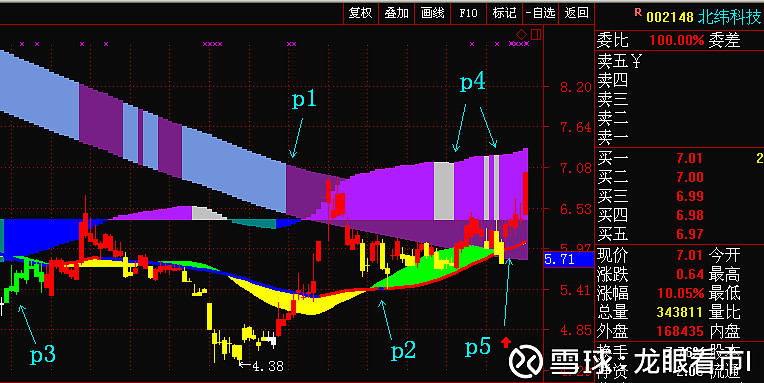Click the 量比 label
Viewport: 764px width, 383px height.
[725, 312]
